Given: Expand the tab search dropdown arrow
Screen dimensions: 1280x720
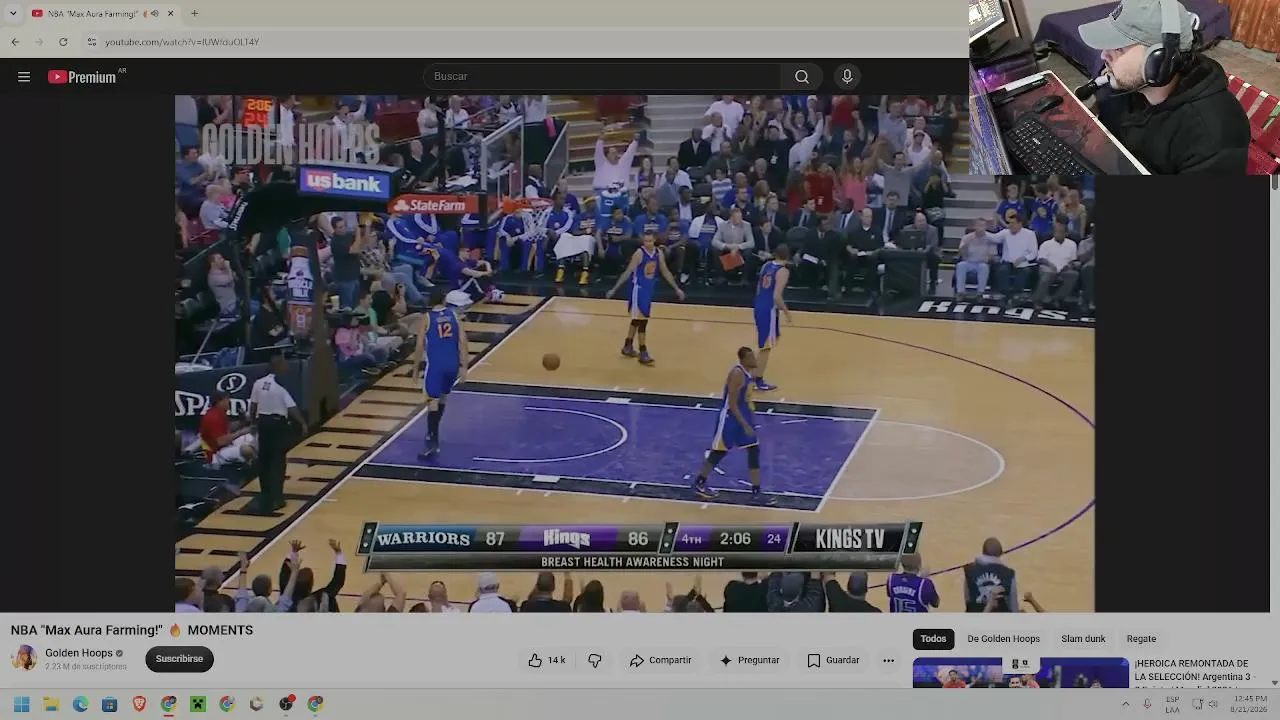Looking at the screenshot, I should point(12,14).
